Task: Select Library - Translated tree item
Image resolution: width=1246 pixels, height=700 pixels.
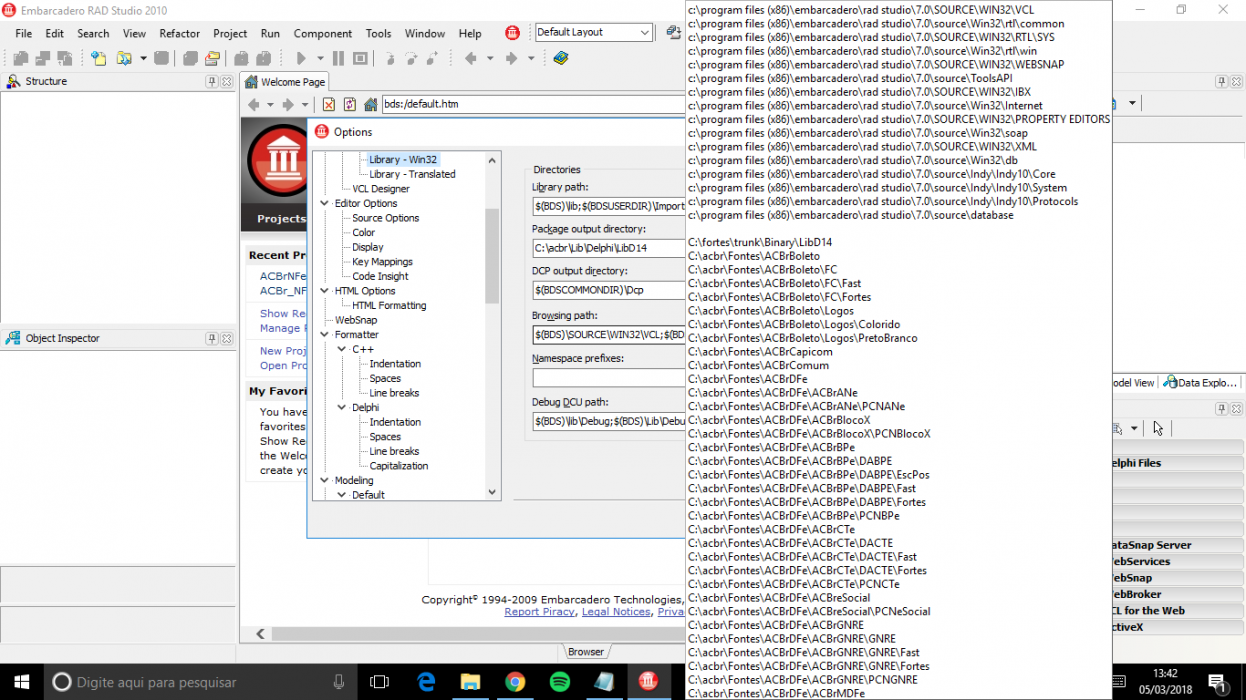Action: click(x=412, y=174)
